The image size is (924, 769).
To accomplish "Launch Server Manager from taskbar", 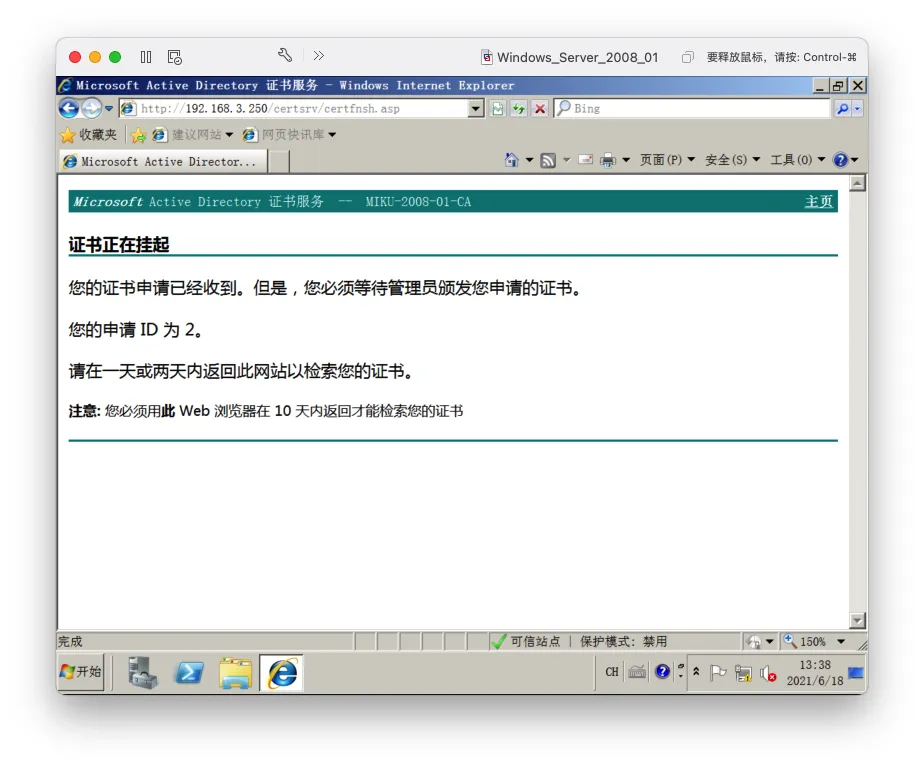I will tap(143, 672).
